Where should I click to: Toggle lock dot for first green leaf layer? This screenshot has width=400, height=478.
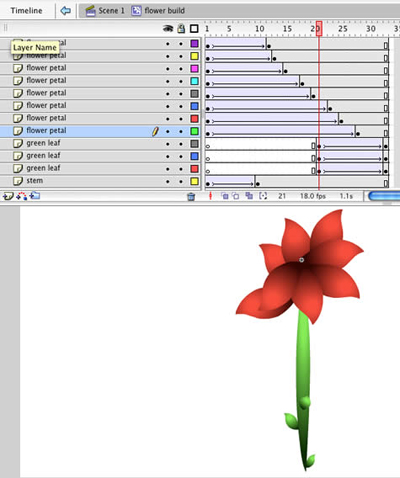181,144
